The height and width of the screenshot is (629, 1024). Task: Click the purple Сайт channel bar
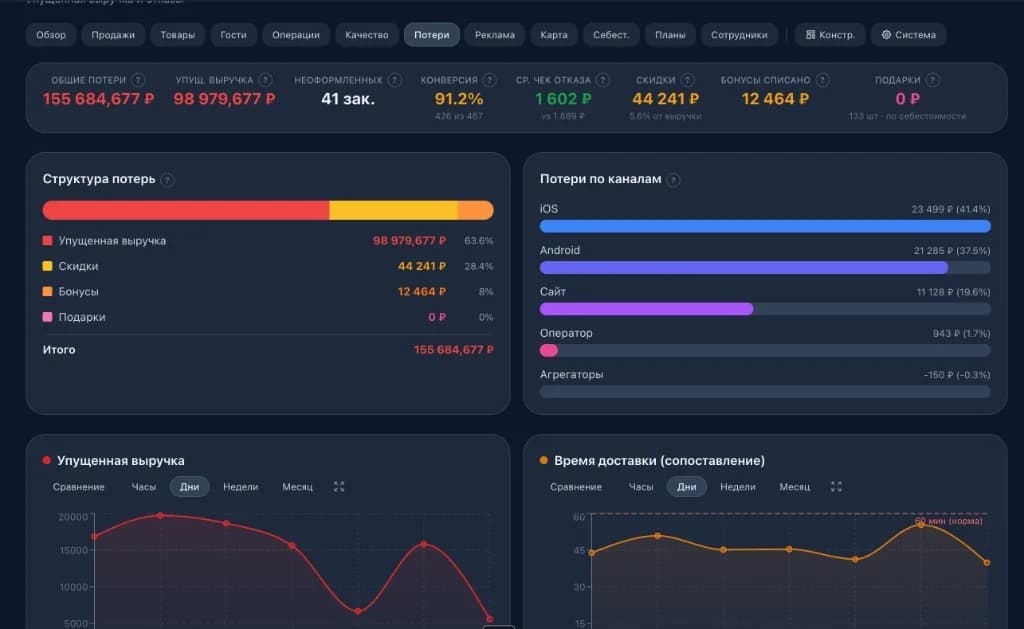pyautogui.click(x=647, y=308)
